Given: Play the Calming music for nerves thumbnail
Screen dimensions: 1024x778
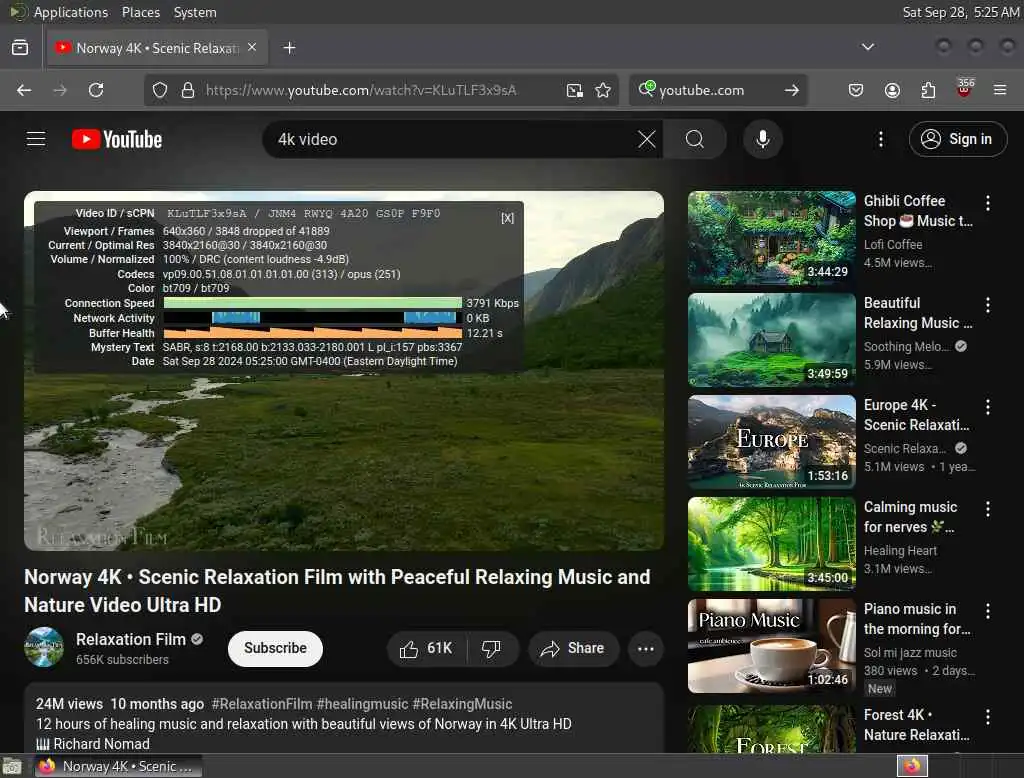Looking at the screenshot, I should click(x=771, y=543).
